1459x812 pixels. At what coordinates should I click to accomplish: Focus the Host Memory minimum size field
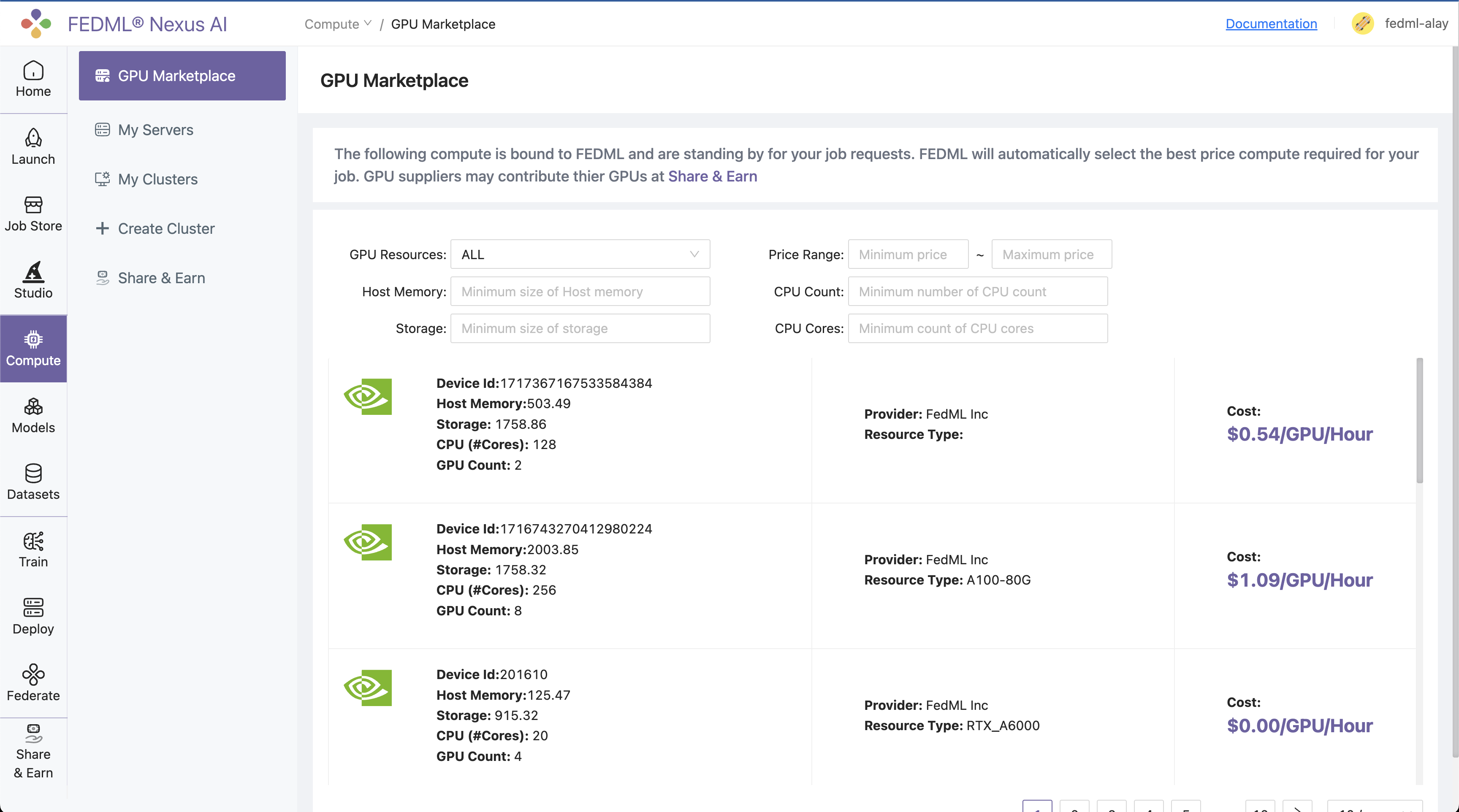pos(580,291)
